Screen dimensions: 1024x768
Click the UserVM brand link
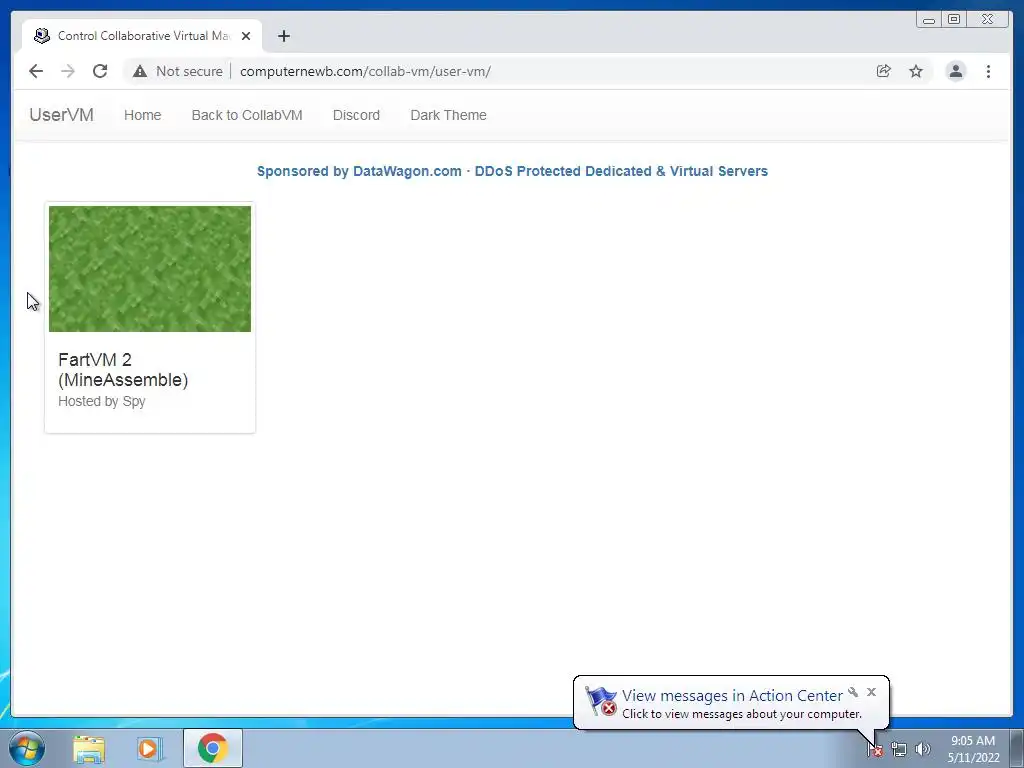tap(61, 115)
